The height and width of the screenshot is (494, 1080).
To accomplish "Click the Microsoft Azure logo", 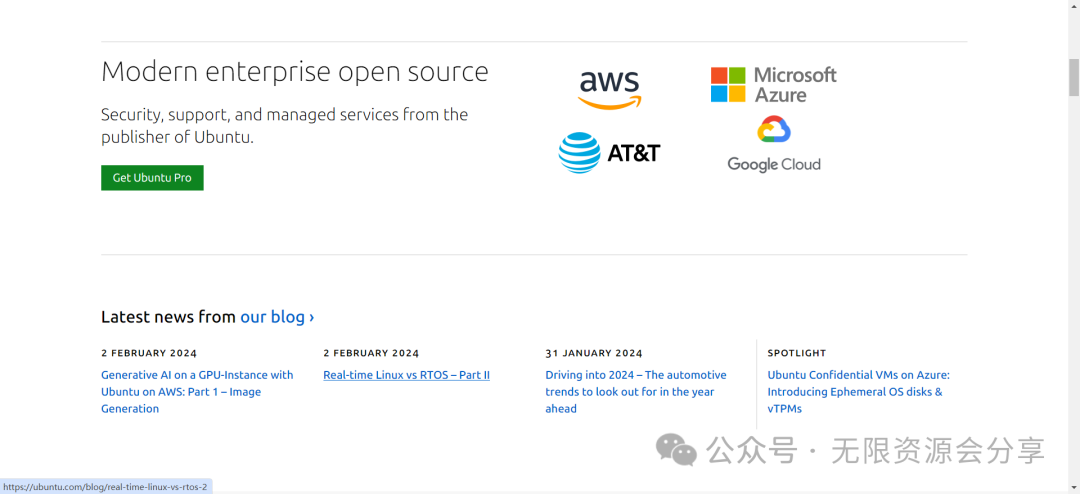I will [773, 85].
